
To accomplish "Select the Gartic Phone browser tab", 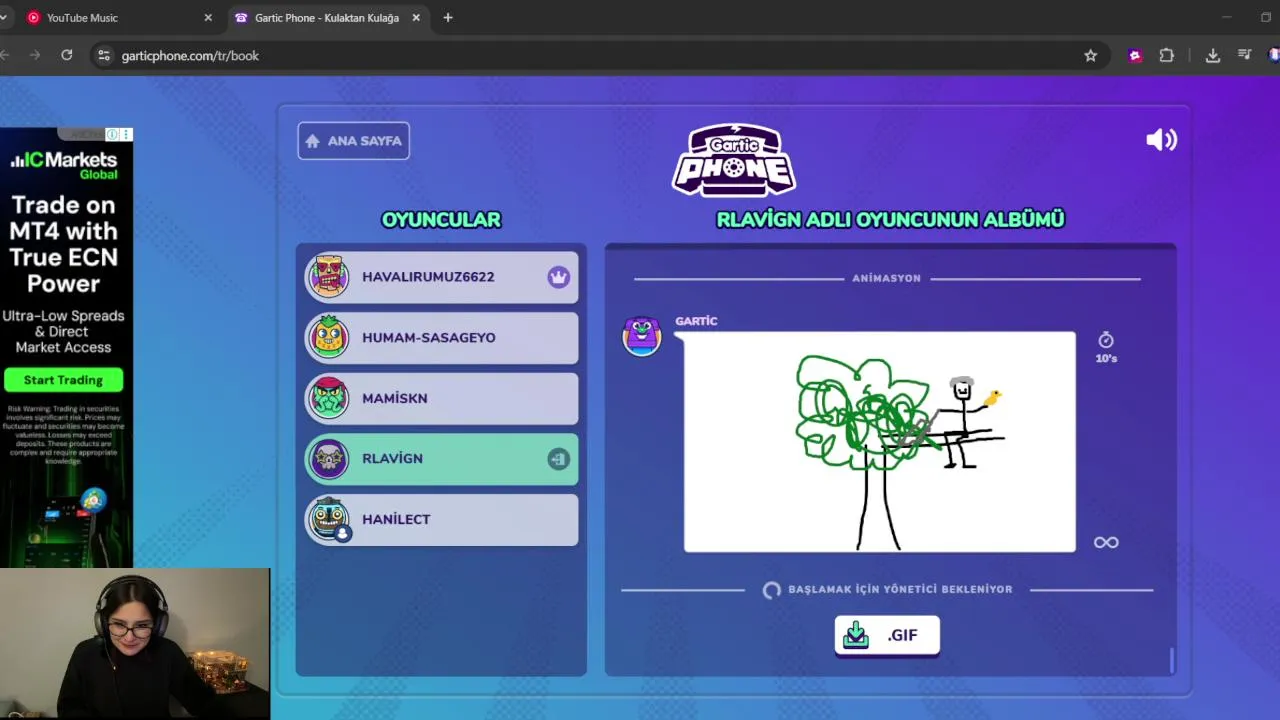I will 326,18.
